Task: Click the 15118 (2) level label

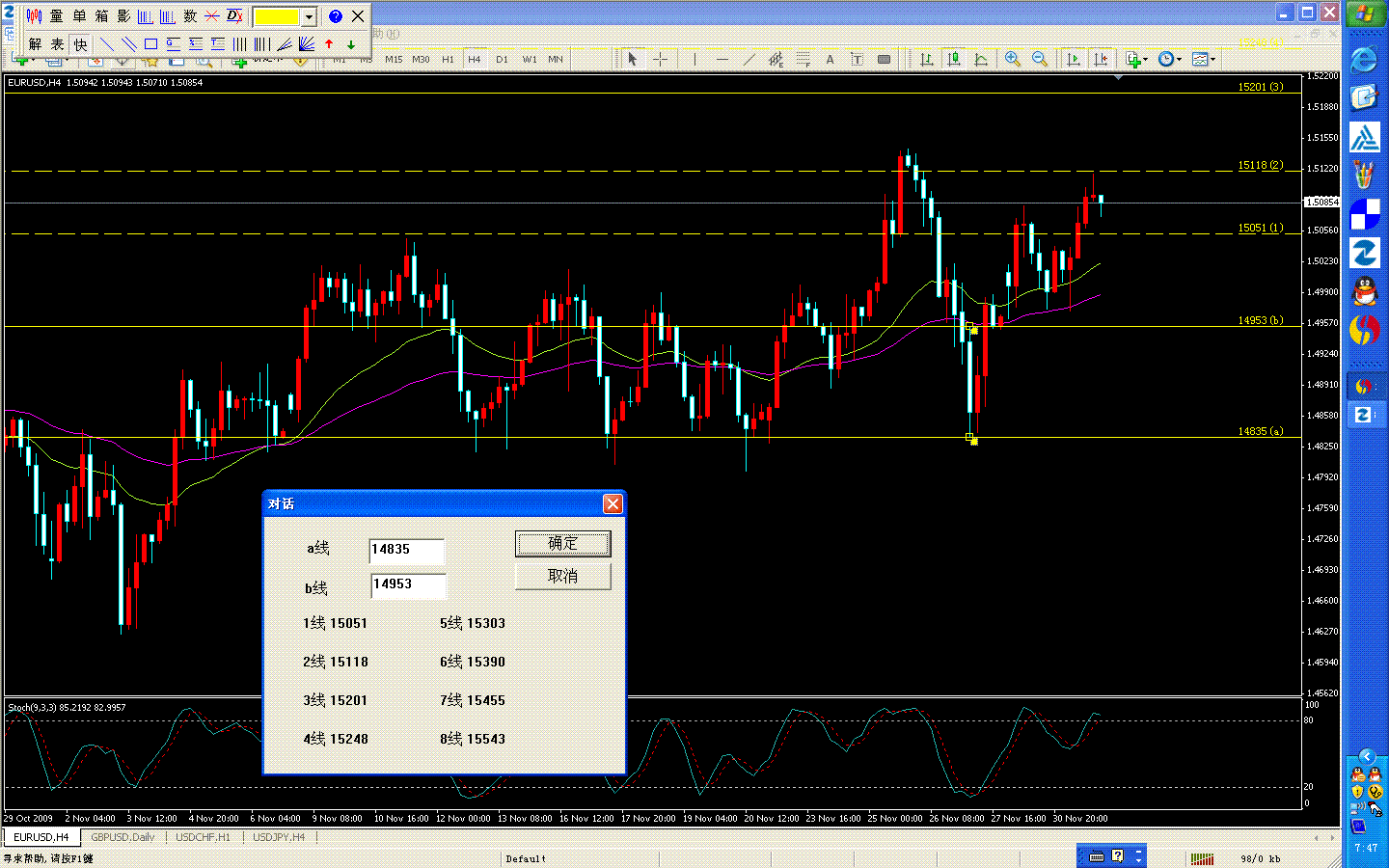Action: point(1261,165)
